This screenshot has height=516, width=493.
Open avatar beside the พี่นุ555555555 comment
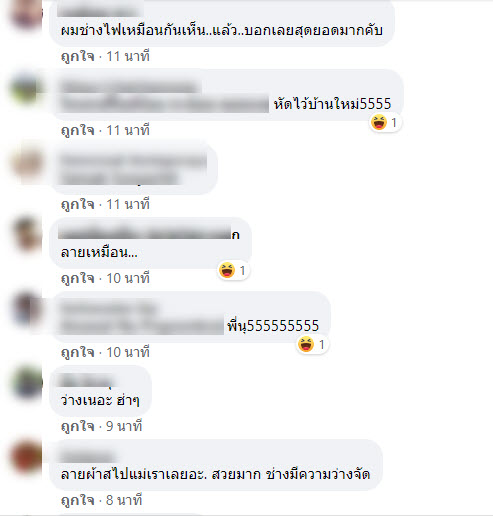tap(27, 307)
